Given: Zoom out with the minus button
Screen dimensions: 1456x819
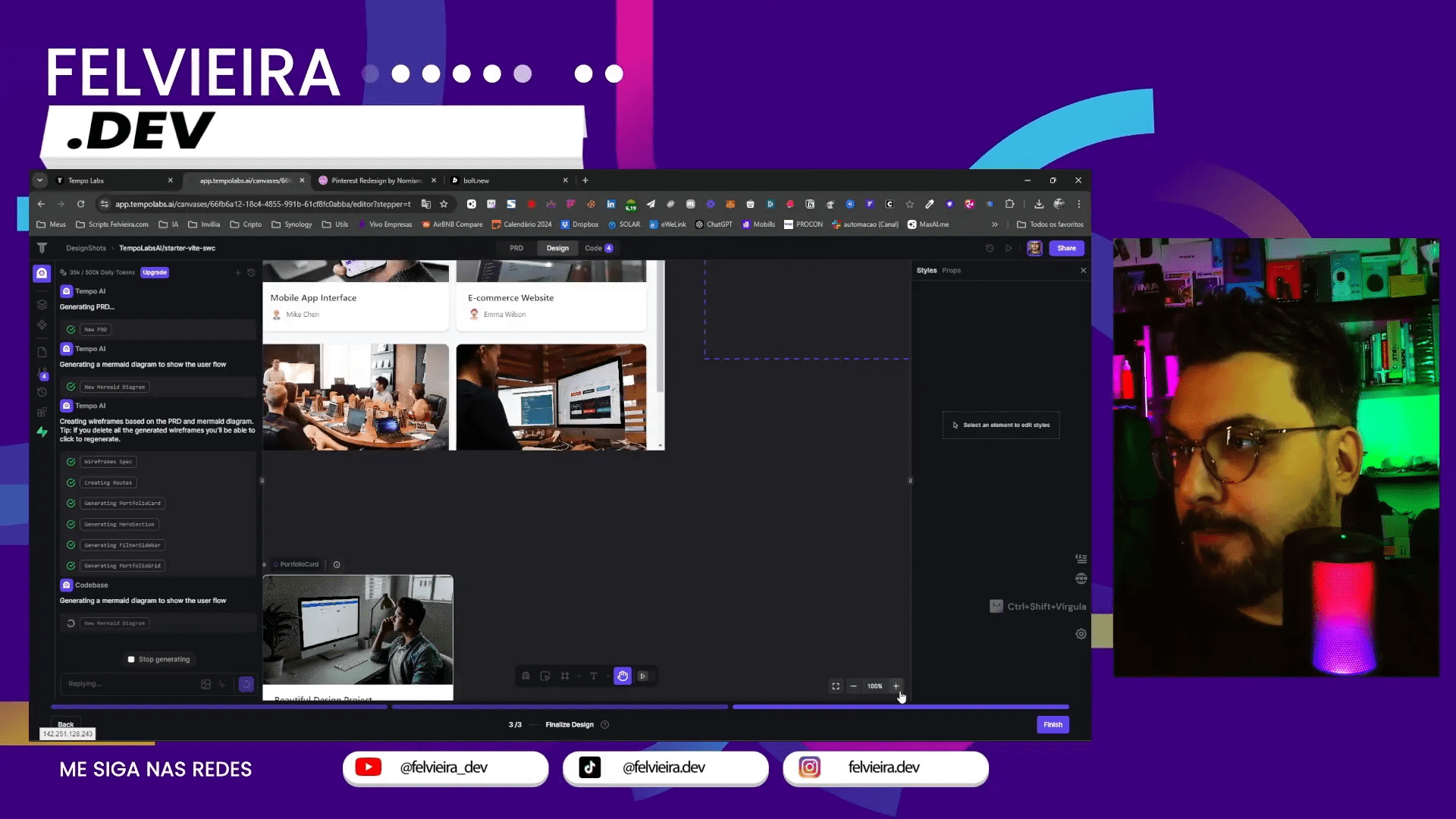Looking at the screenshot, I should coord(853,686).
